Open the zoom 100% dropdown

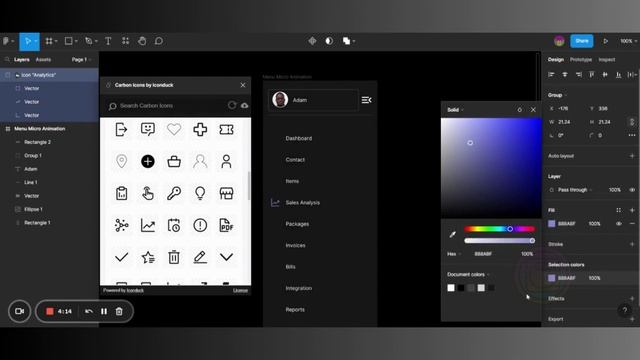pos(629,41)
